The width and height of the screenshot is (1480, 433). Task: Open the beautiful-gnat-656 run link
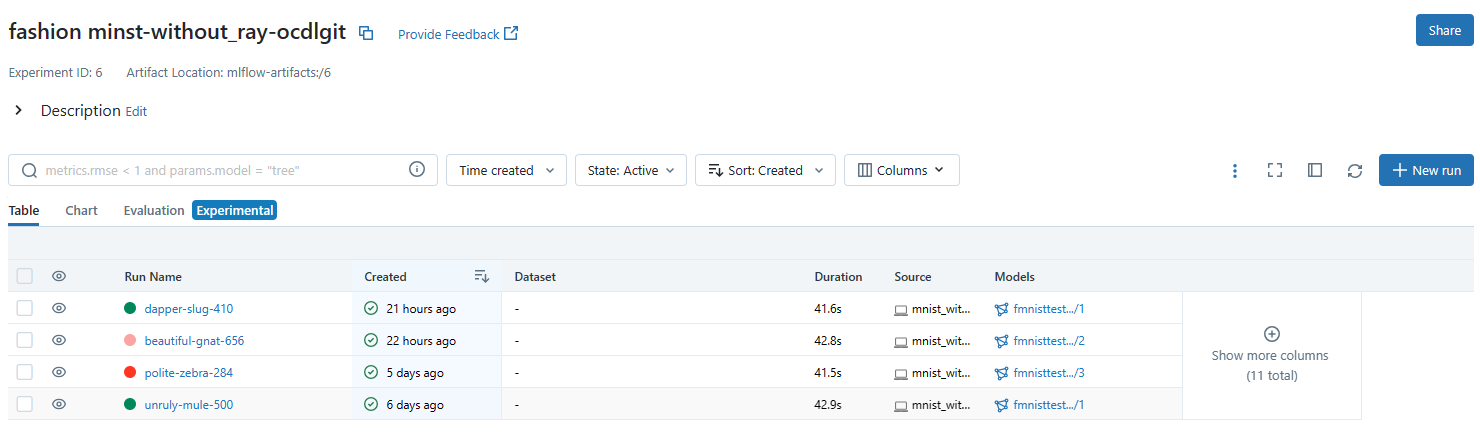[x=194, y=341]
